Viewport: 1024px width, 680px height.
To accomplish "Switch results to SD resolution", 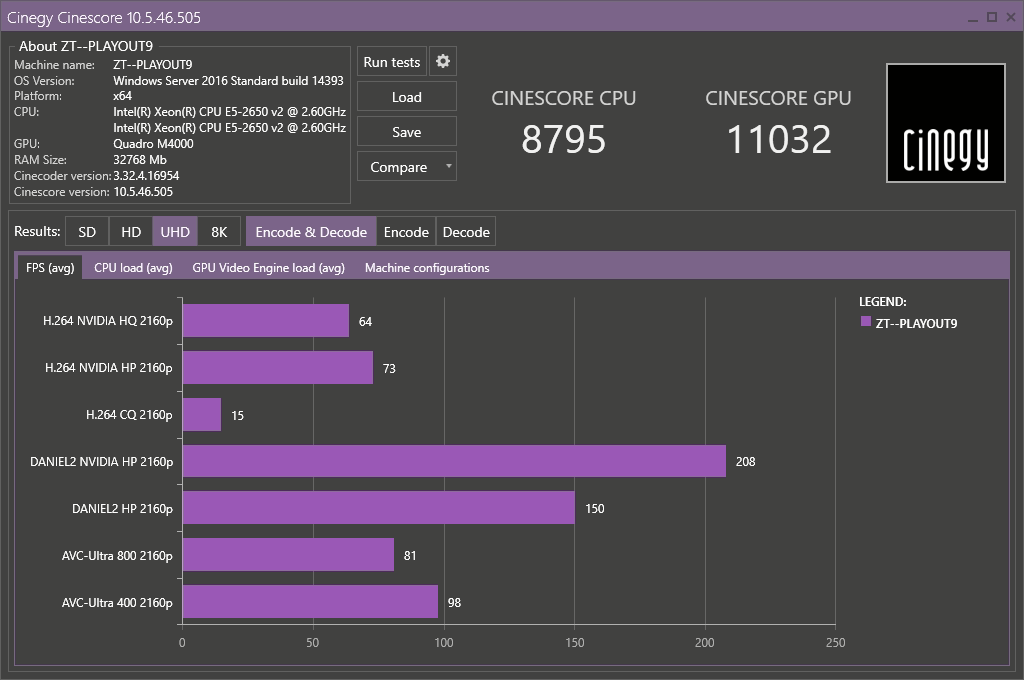I will click(87, 232).
